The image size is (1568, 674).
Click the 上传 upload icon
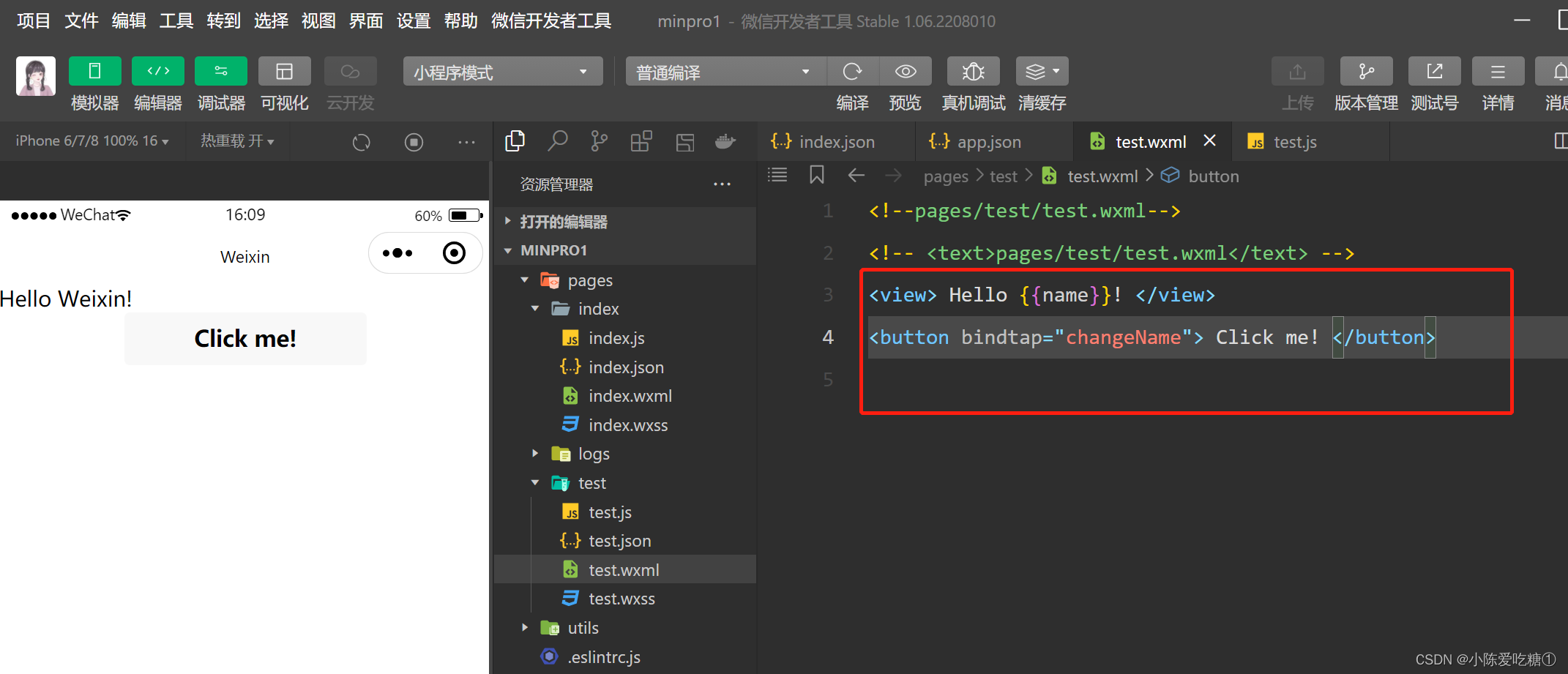click(1297, 71)
